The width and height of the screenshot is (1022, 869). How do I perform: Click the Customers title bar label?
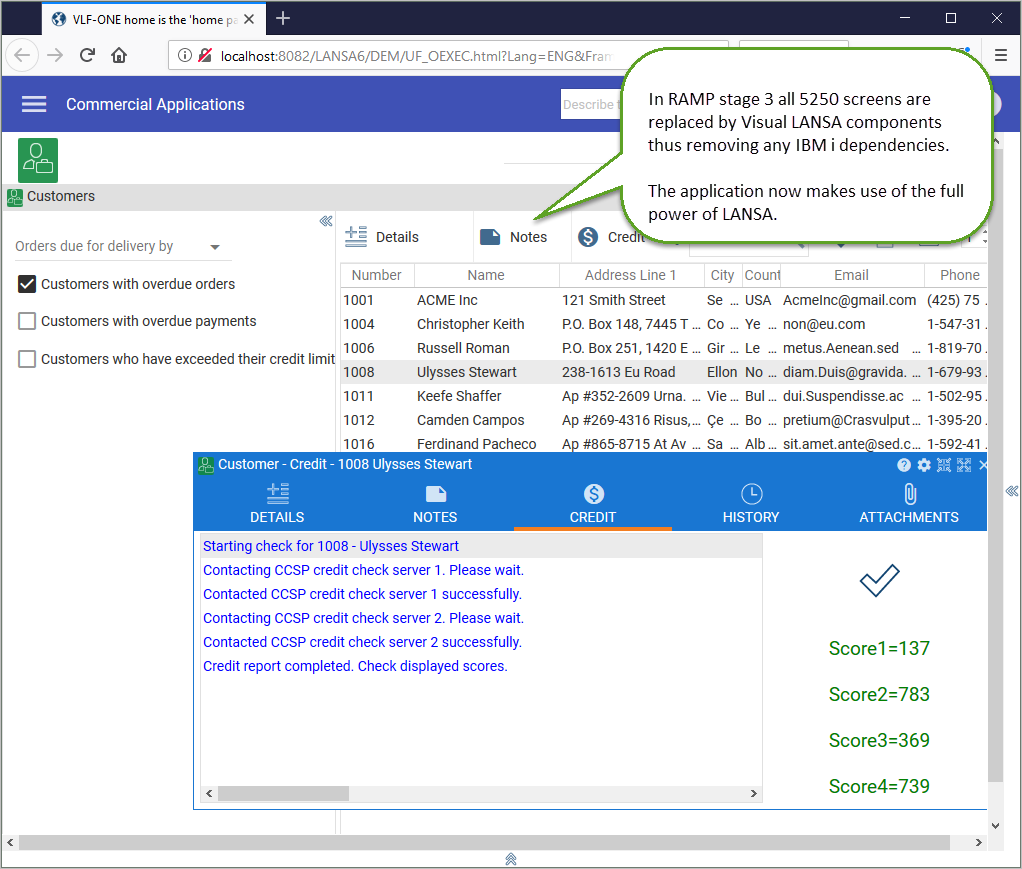click(61, 196)
